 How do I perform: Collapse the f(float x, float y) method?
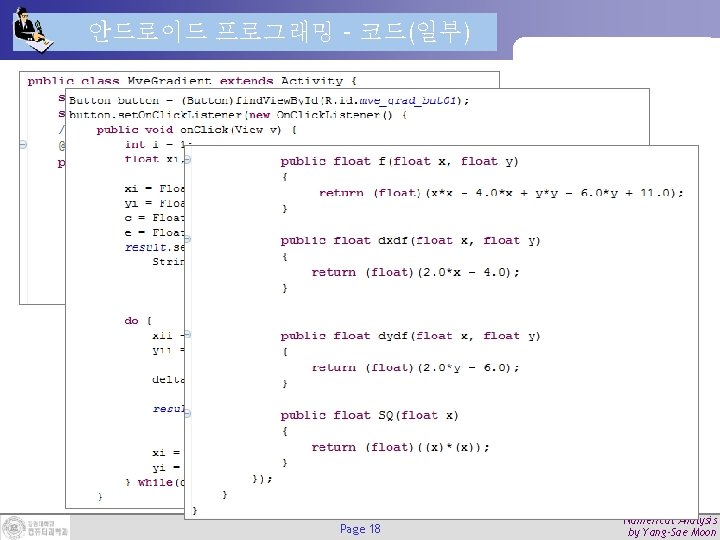187,159
